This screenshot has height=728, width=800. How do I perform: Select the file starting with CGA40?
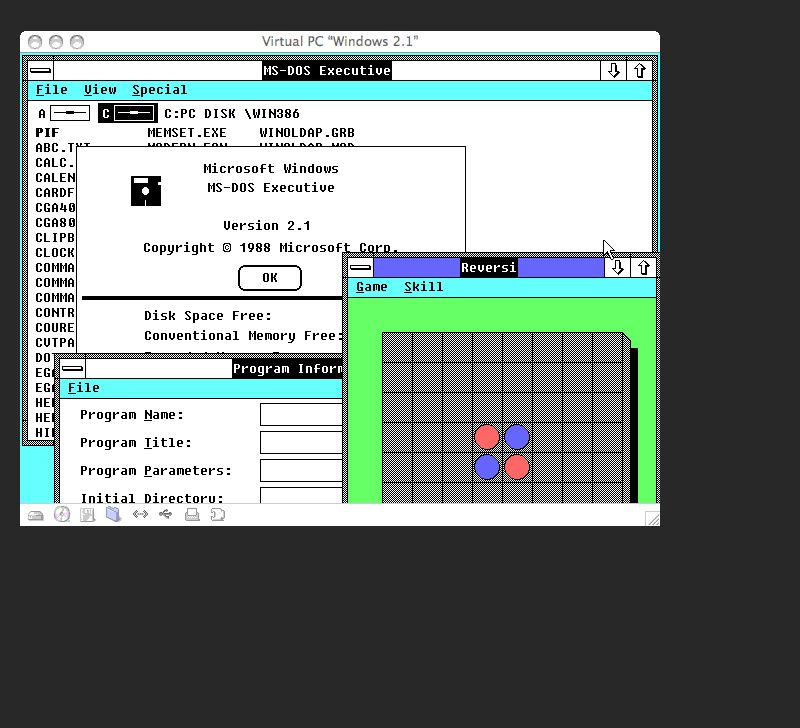(x=55, y=208)
